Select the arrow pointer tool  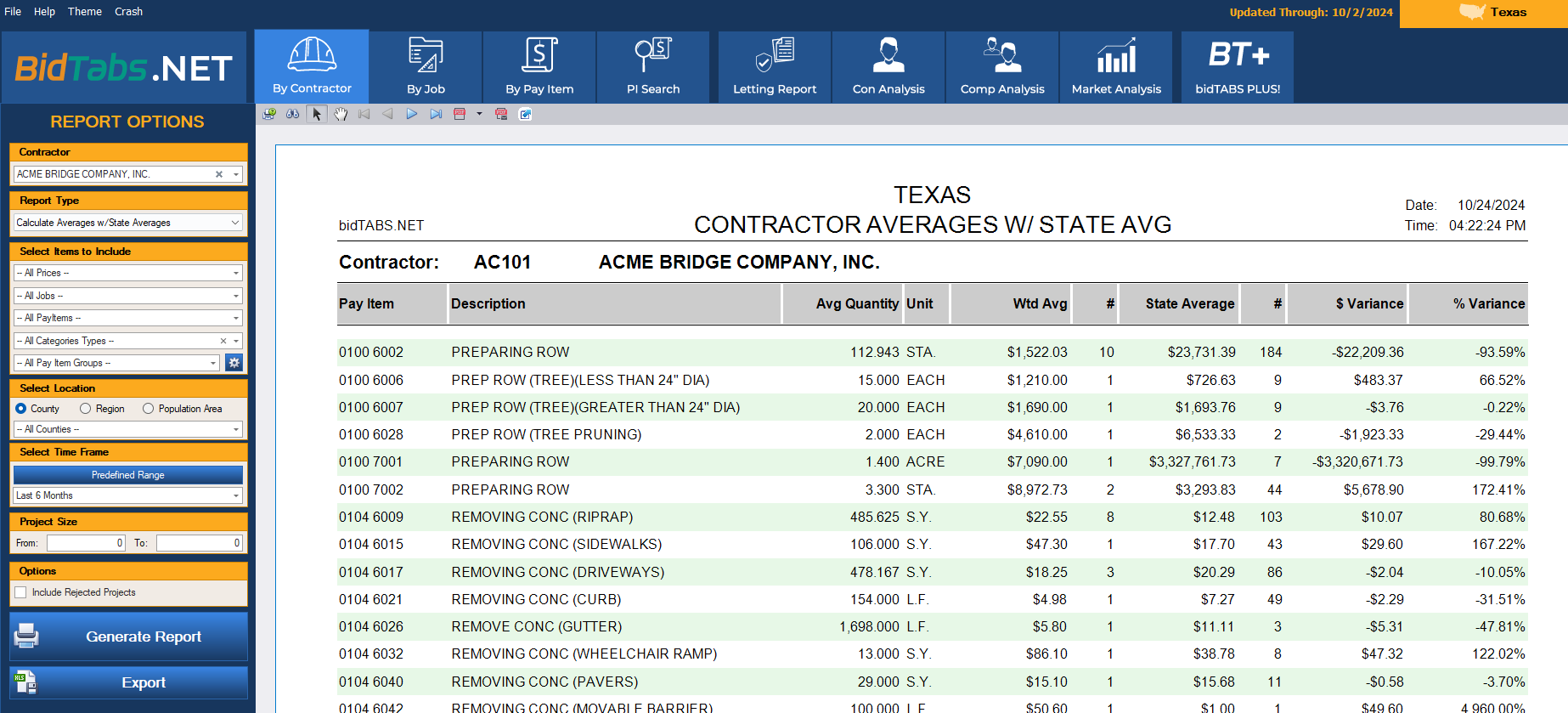317,114
